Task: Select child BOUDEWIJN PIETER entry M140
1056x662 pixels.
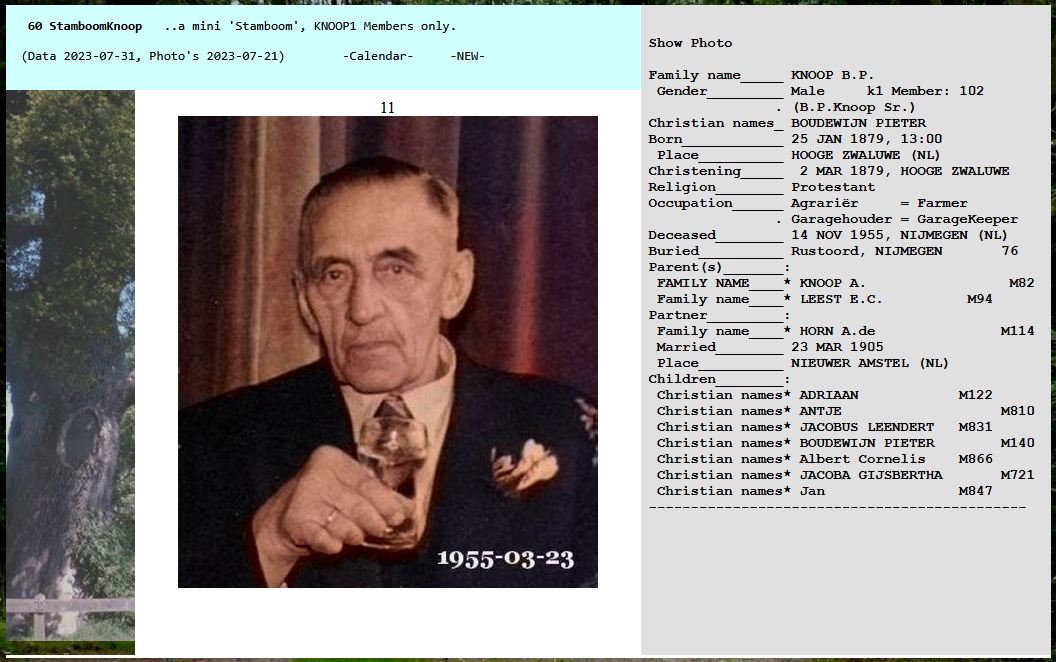Action: coord(866,443)
